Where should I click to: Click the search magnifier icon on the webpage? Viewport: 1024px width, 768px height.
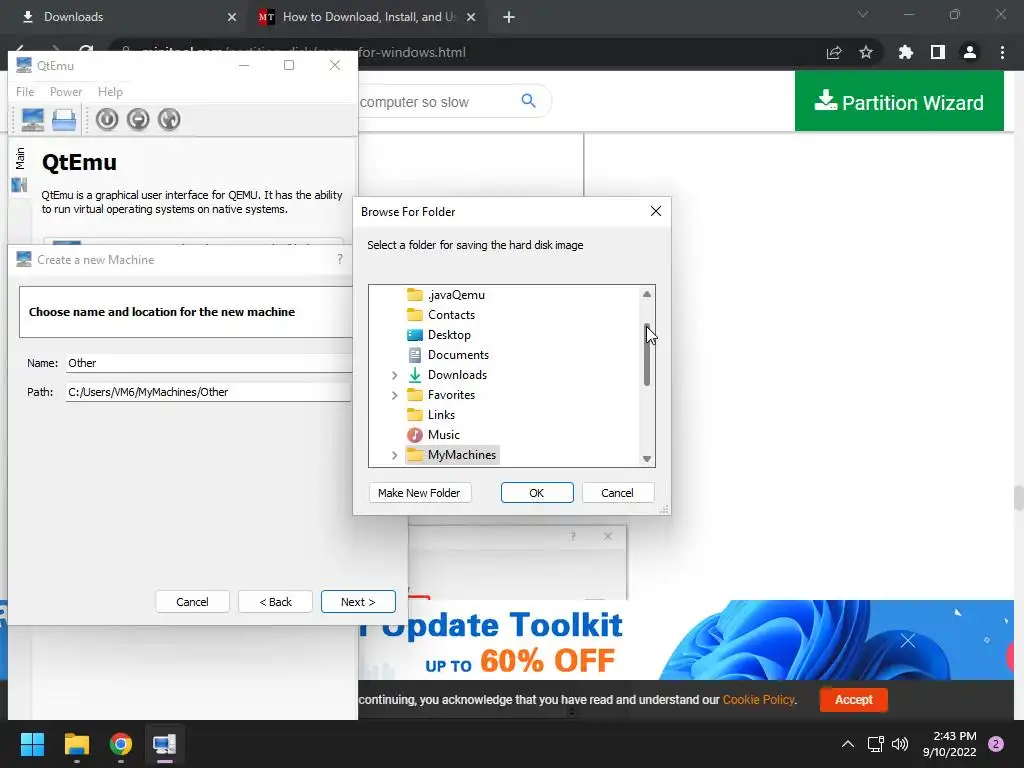(528, 101)
